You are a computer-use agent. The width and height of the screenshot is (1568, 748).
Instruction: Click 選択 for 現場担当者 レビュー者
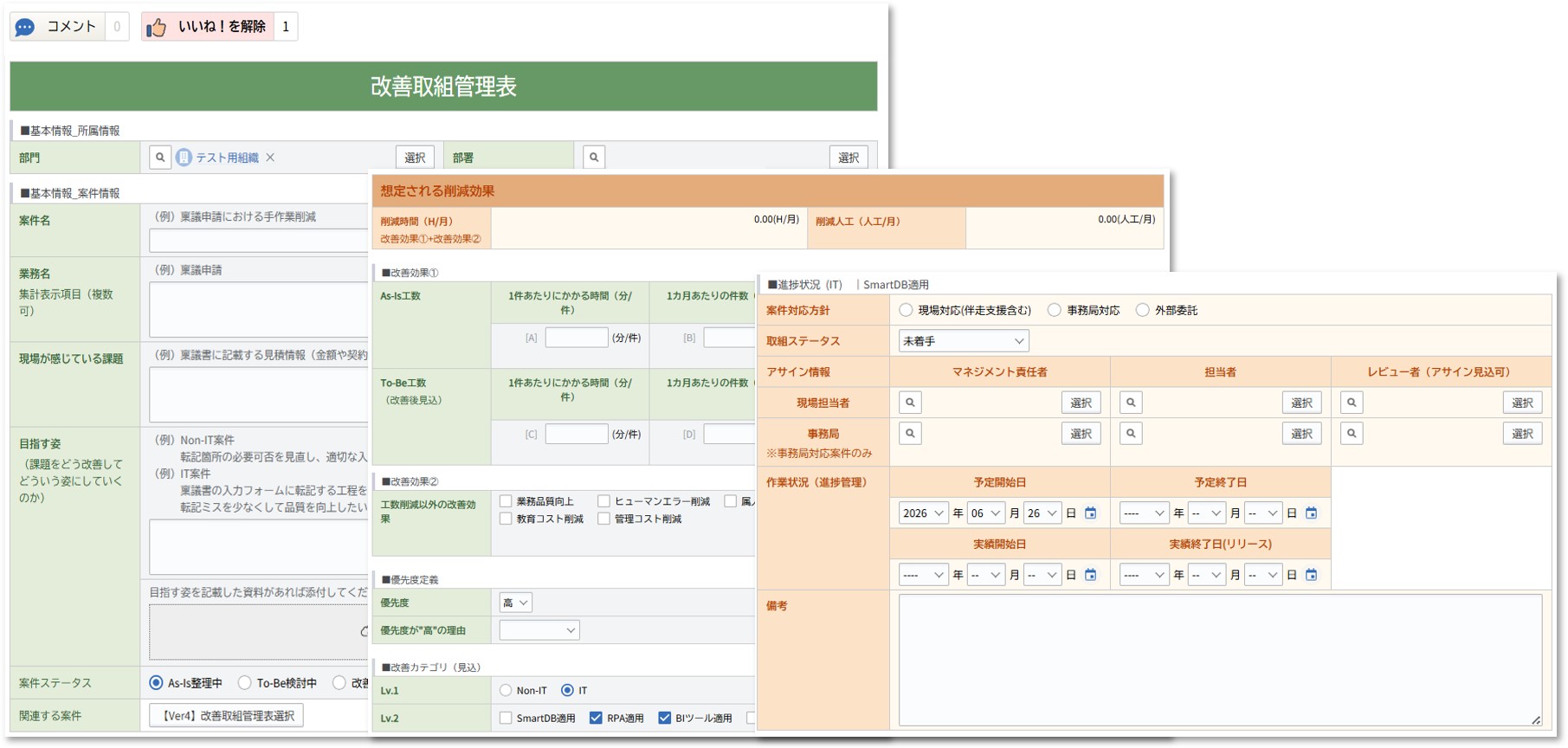click(x=1522, y=403)
